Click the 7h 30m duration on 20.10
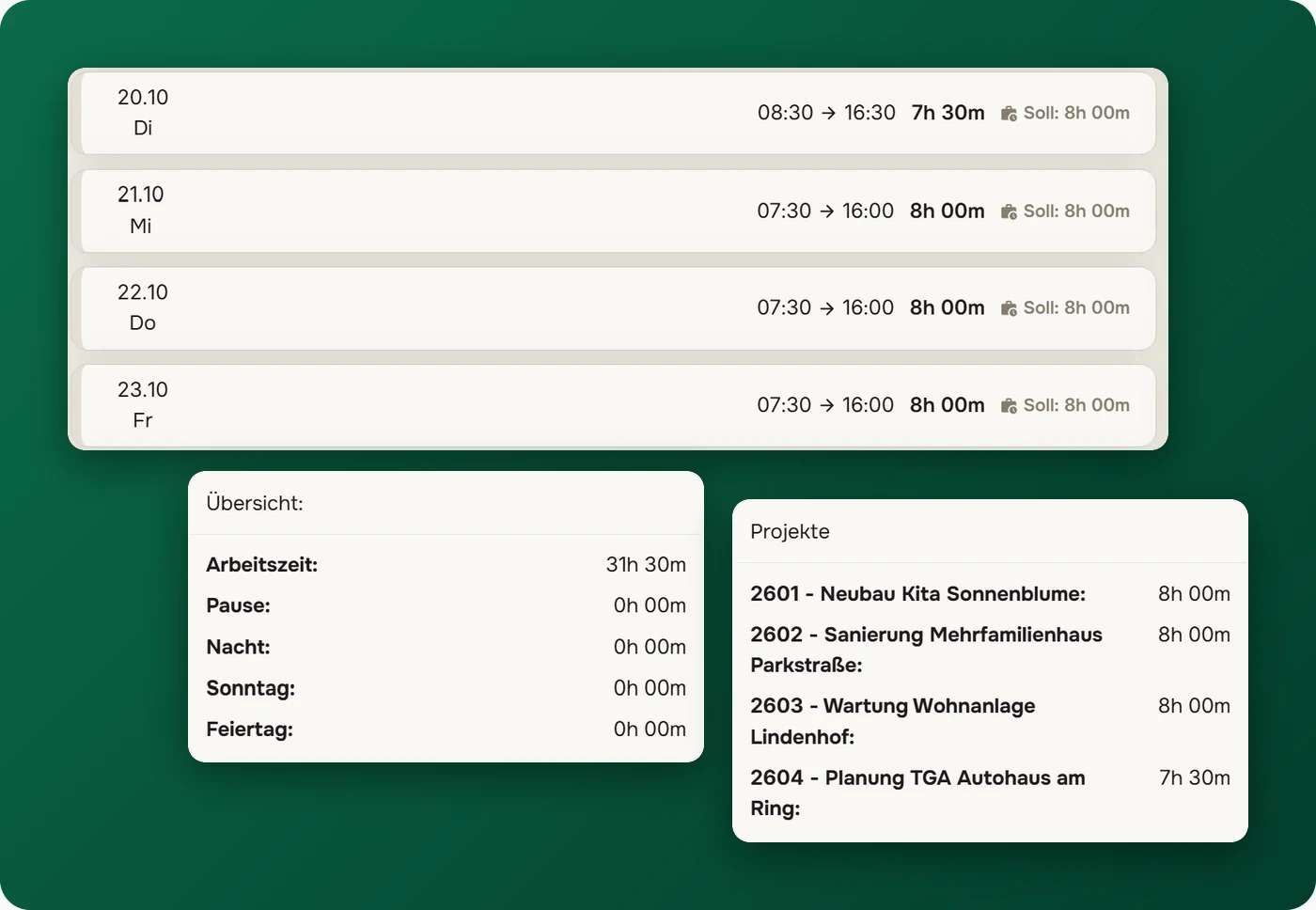This screenshot has width=1316, height=910. coord(948,113)
